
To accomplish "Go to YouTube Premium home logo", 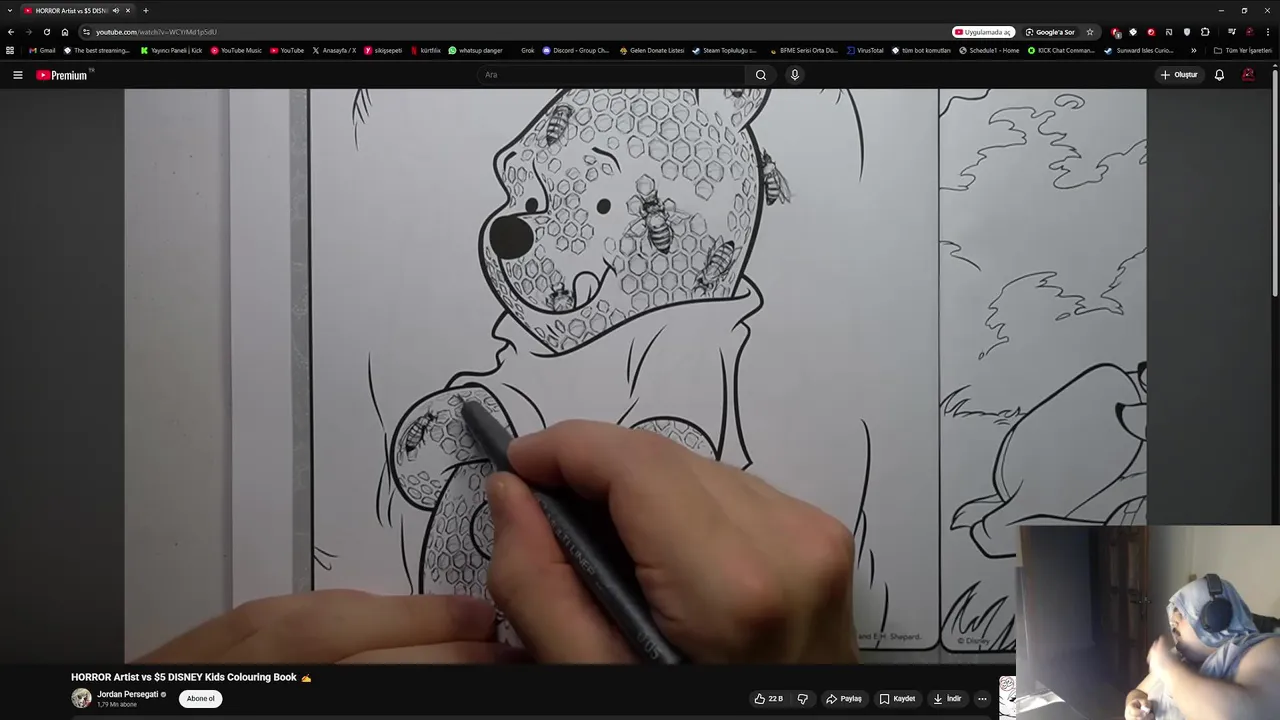I will (x=62, y=75).
